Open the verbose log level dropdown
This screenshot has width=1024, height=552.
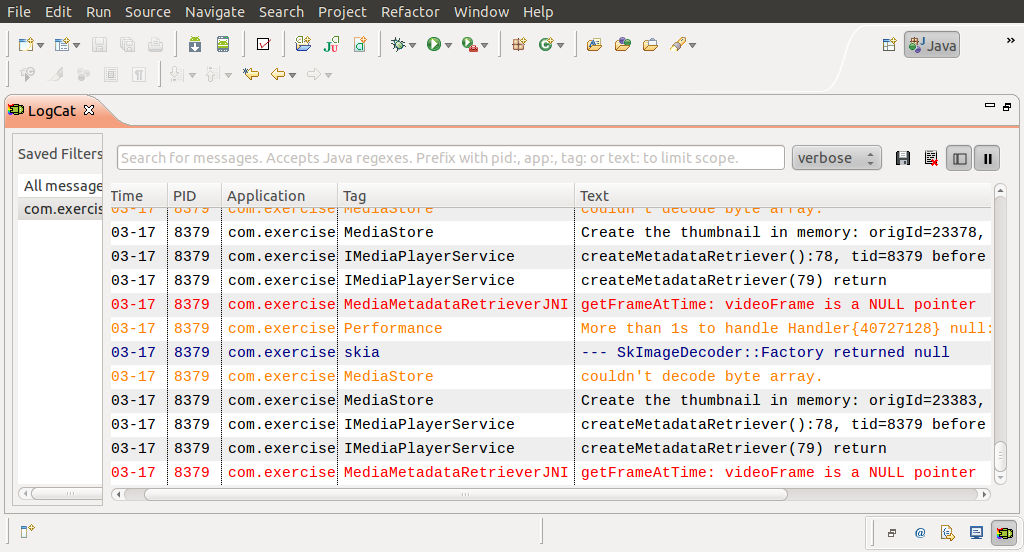click(837, 158)
